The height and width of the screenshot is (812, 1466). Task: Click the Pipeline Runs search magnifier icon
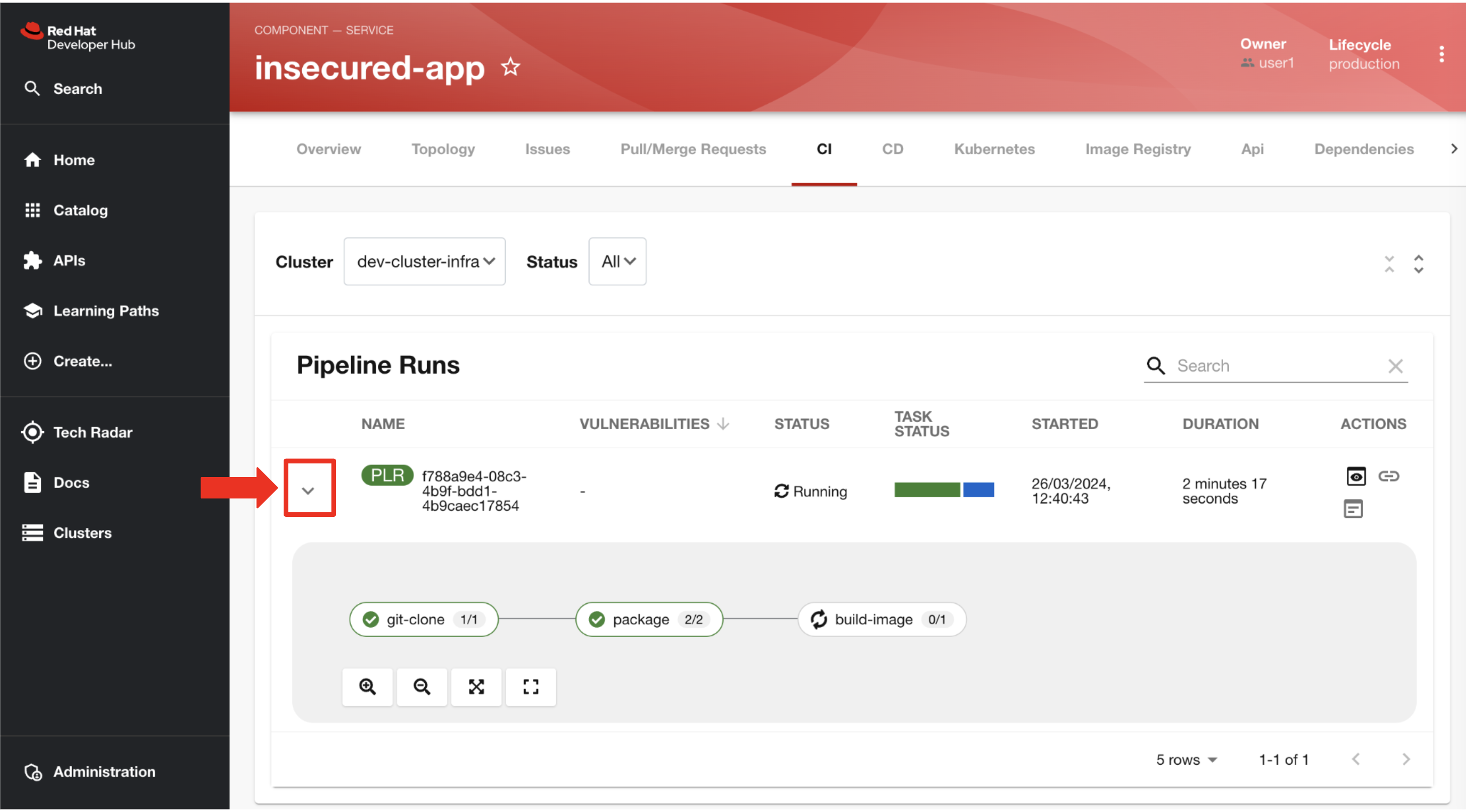1155,365
